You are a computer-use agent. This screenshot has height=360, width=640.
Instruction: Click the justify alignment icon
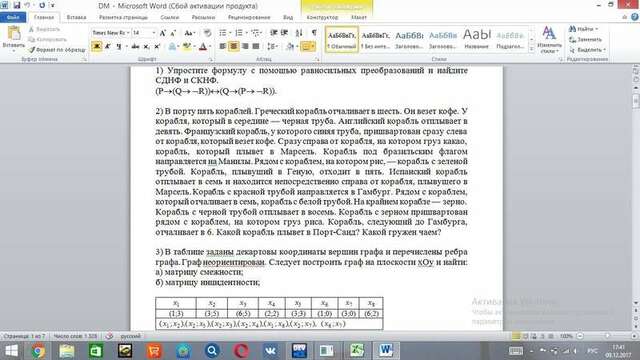point(256,47)
